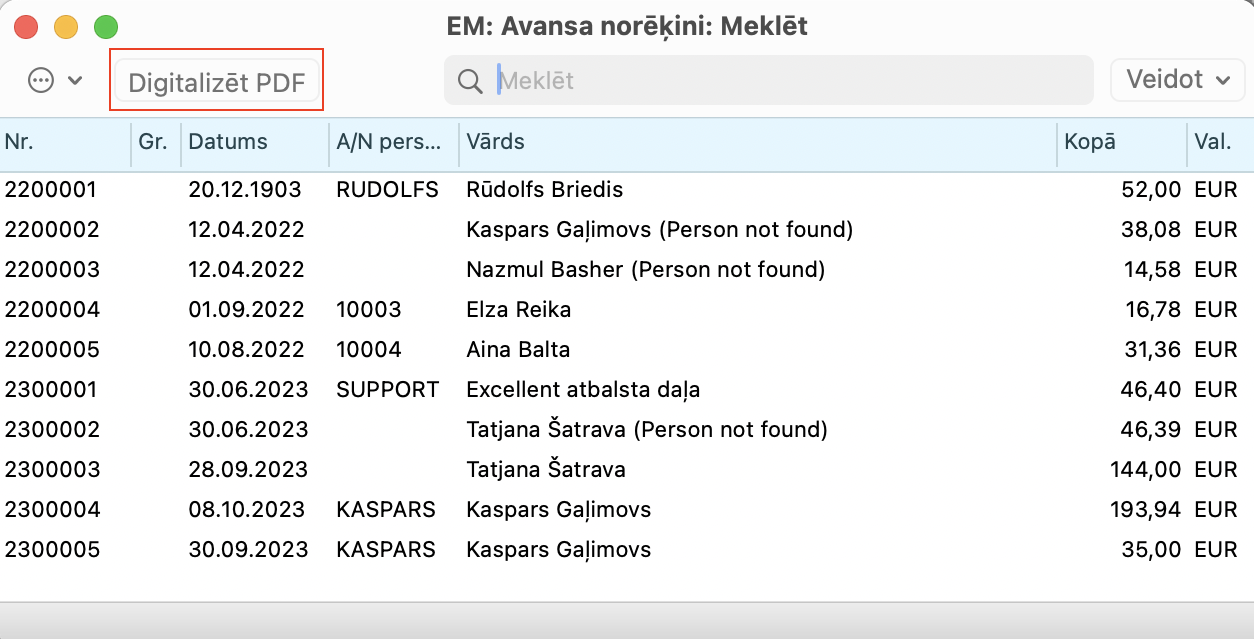Click the magnifying glass search icon
This screenshot has height=639, width=1254.
[x=470, y=80]
